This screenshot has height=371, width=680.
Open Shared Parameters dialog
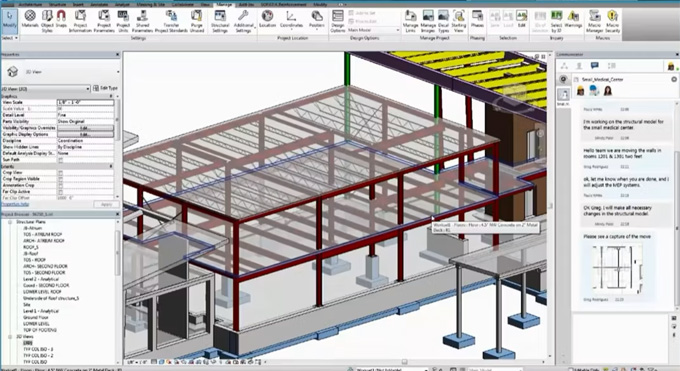[142, 21]
